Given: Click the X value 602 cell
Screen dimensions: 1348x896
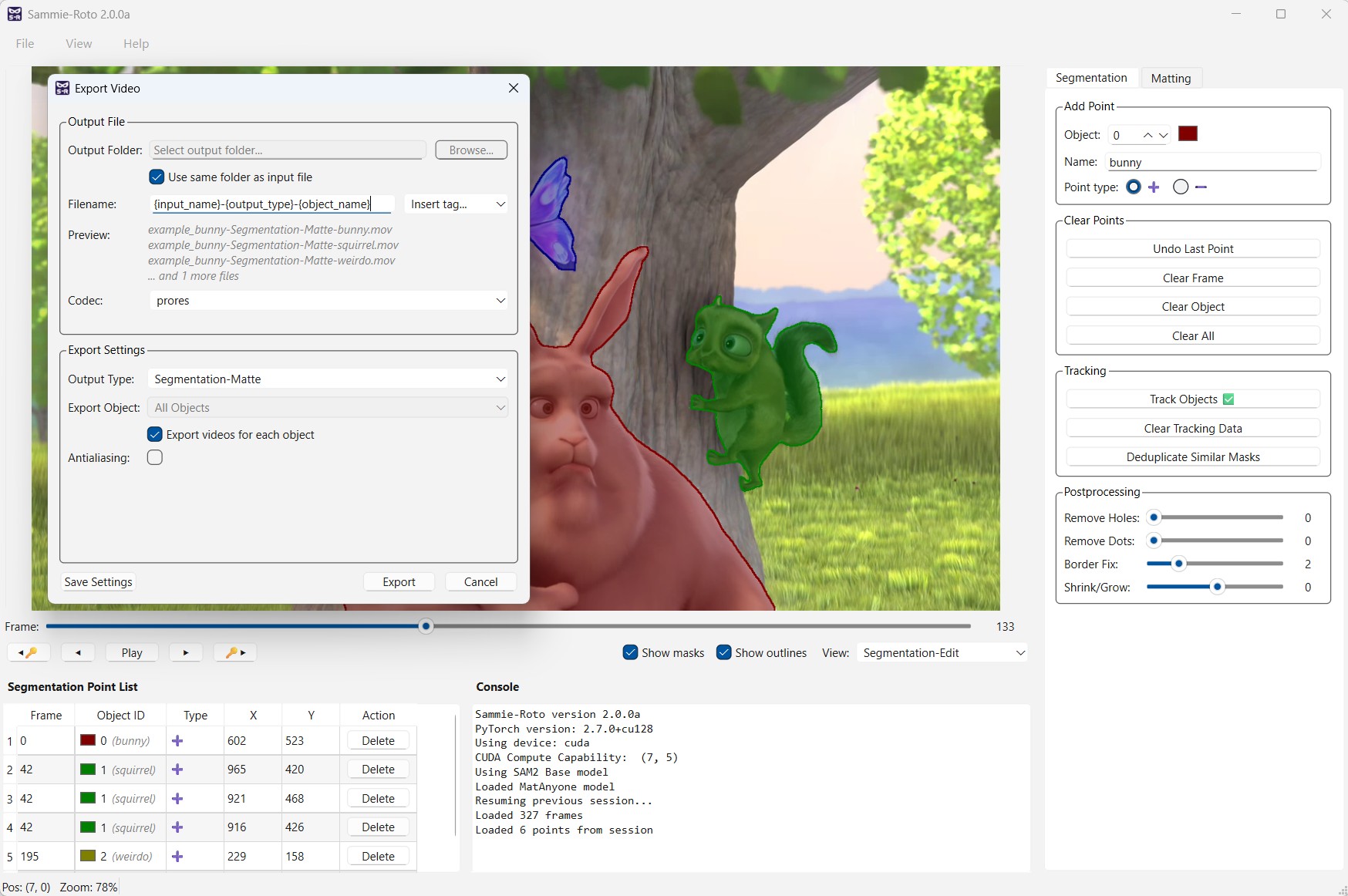Looking at the screenshot, I should [x=253, y=741].
